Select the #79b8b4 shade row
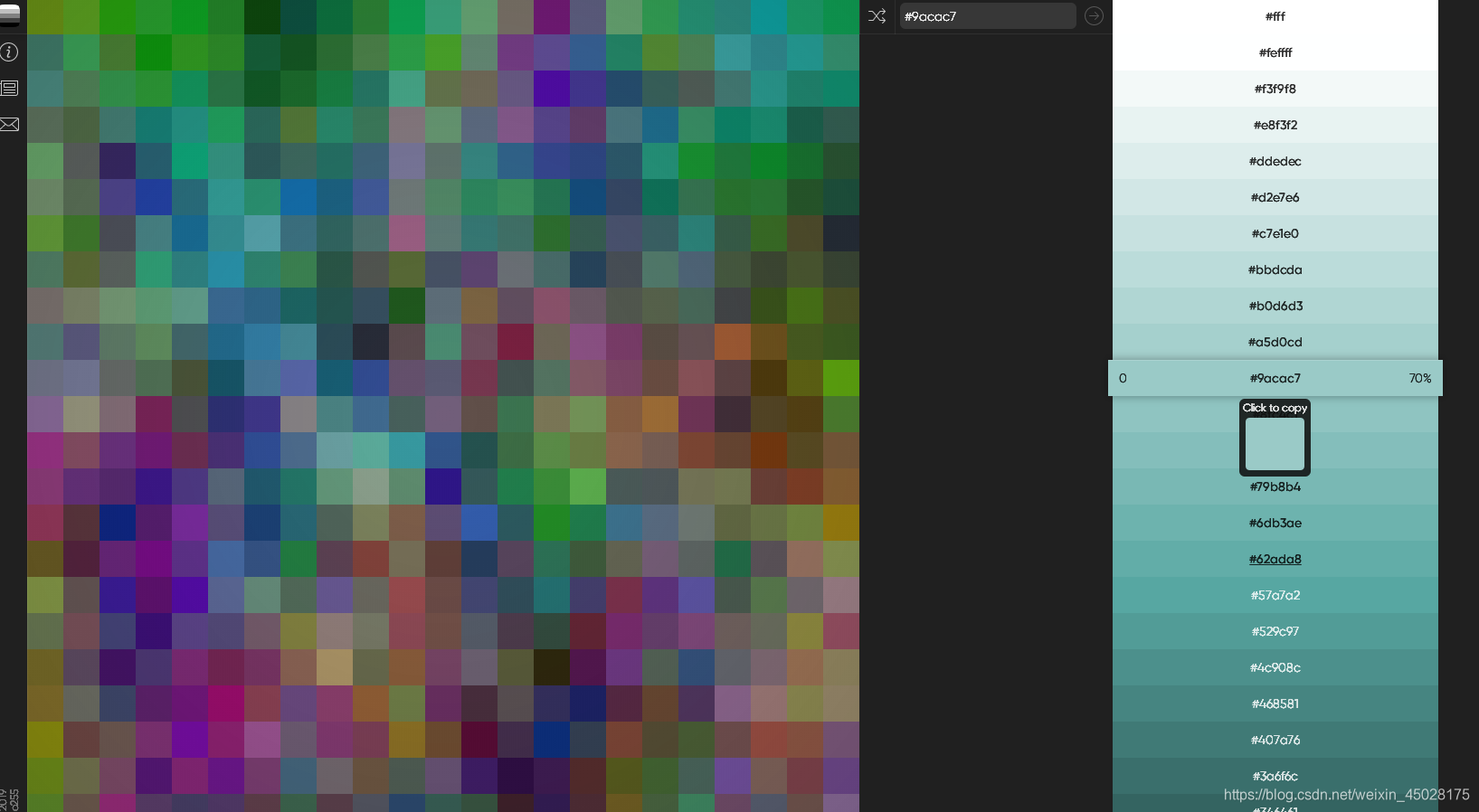This screenshot has height=812, width=1479. click(x=1275, y=486)
